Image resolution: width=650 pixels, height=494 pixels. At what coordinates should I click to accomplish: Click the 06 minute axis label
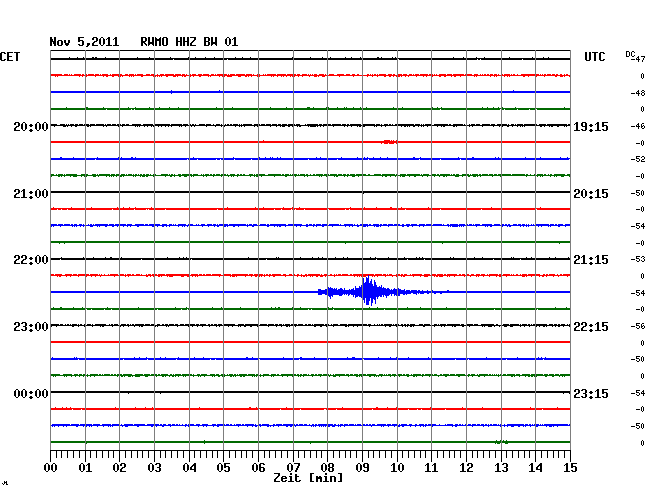coord(258,467)
